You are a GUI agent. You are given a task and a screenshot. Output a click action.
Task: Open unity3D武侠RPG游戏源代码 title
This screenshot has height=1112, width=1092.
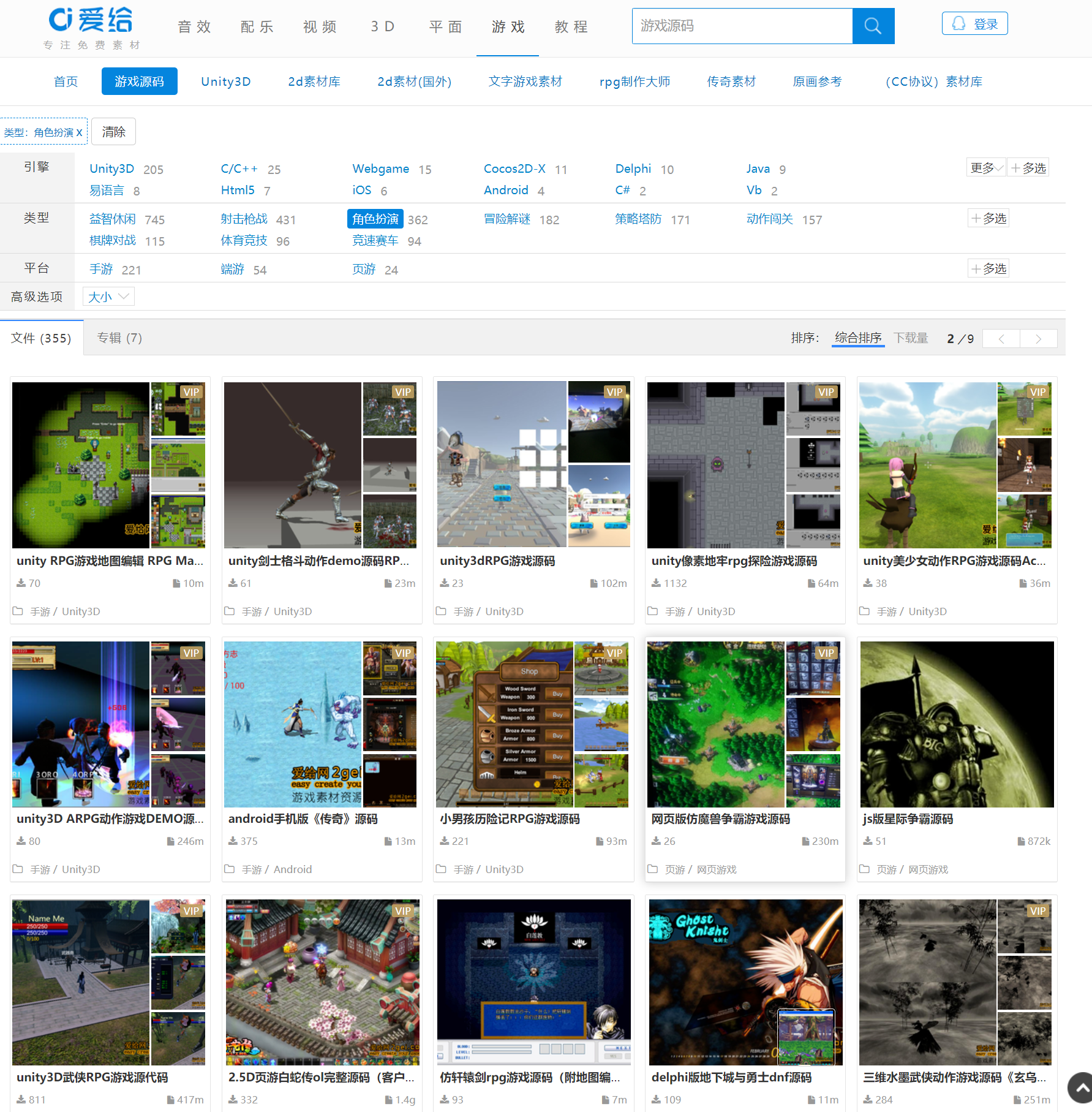pos(92,1077)
